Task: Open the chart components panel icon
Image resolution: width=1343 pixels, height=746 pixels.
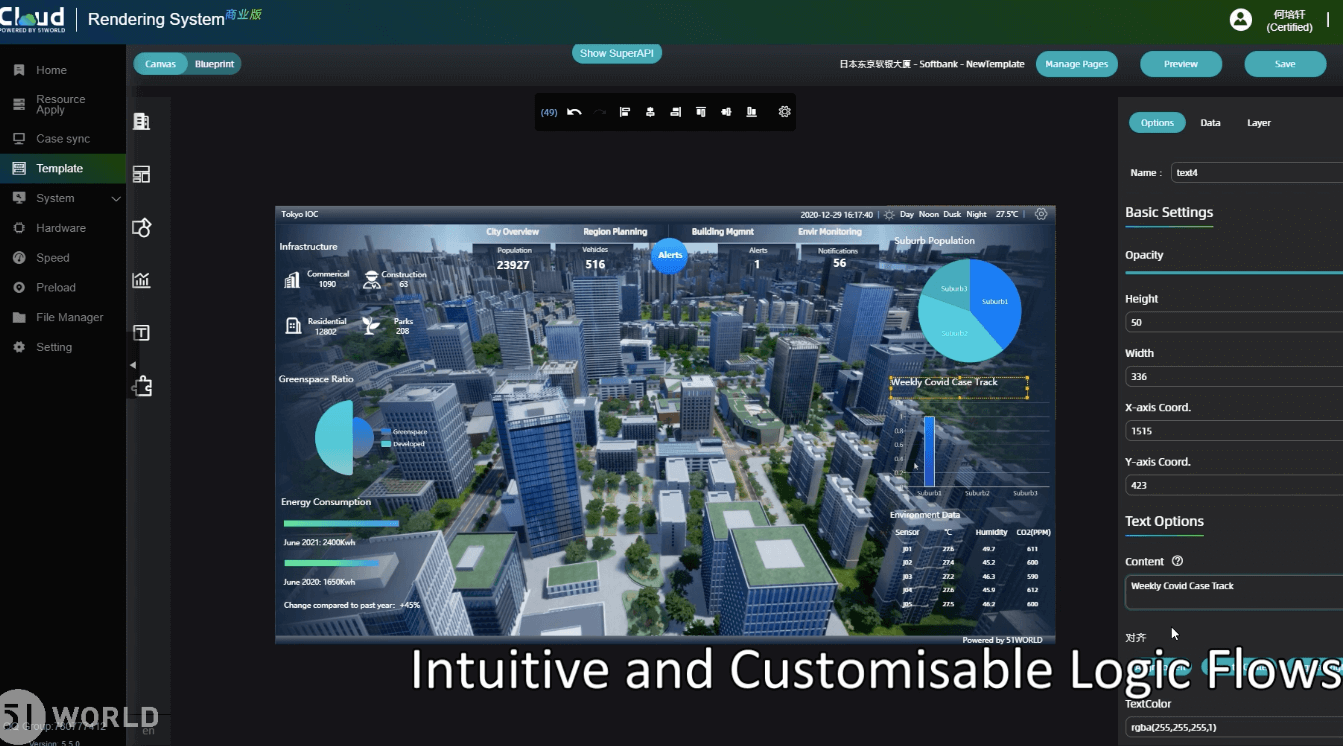Action: pos(141,280)
